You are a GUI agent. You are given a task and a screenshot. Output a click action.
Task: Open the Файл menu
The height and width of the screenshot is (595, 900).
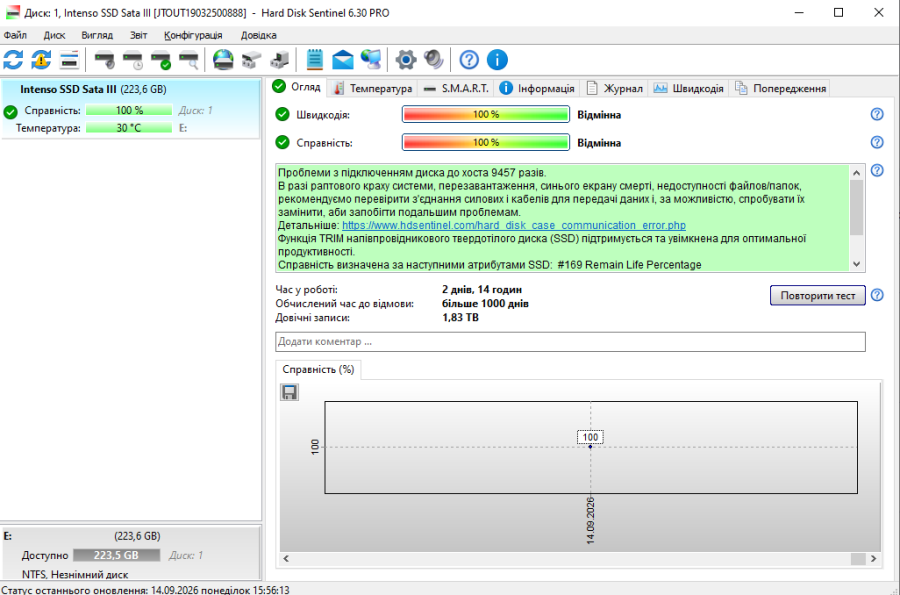click(x=15, y=35)
